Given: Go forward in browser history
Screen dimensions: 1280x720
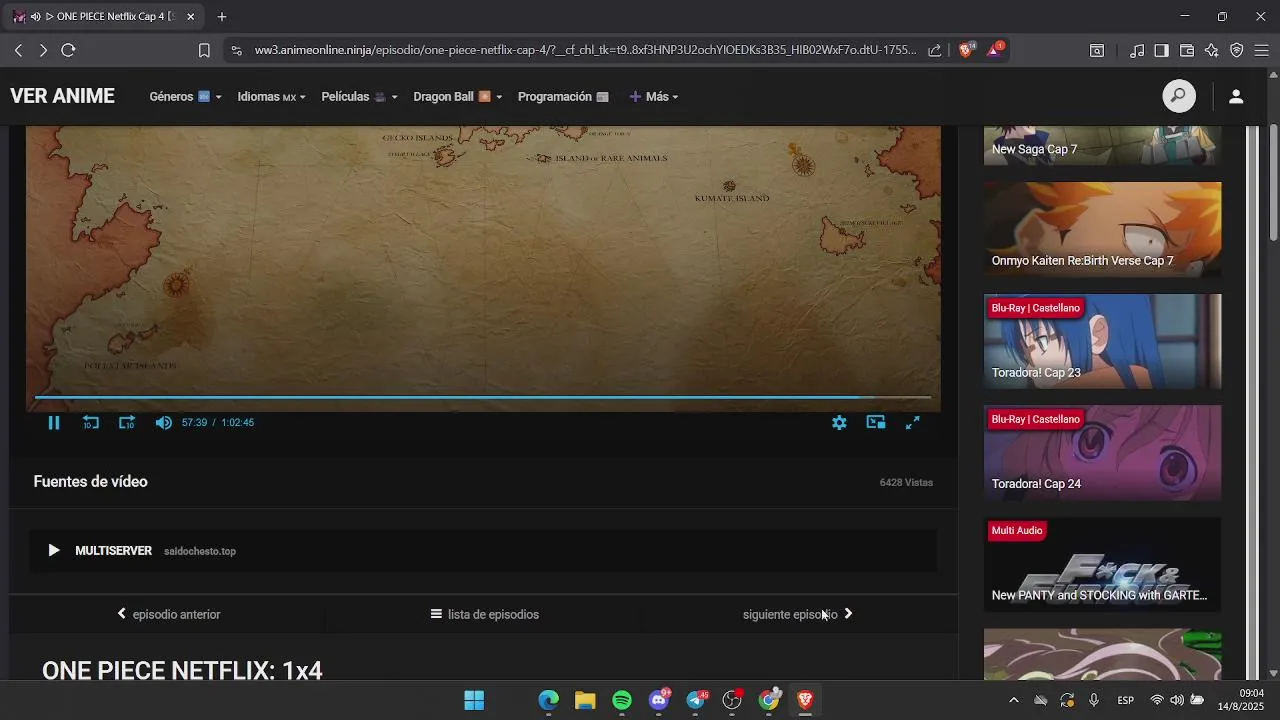Looking at the screenshot, I should (x=43, y=50).
